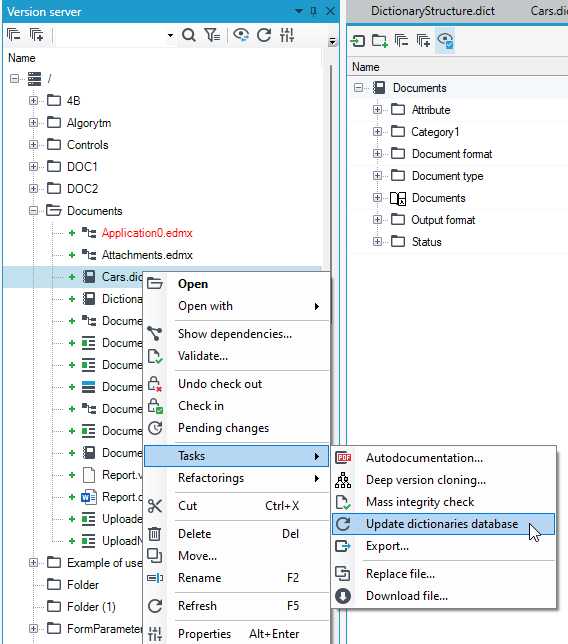This screenshot has height=644, width=568.
Task: Click collapse all icon in dictionary toolbar
Action: click(401, 41)
